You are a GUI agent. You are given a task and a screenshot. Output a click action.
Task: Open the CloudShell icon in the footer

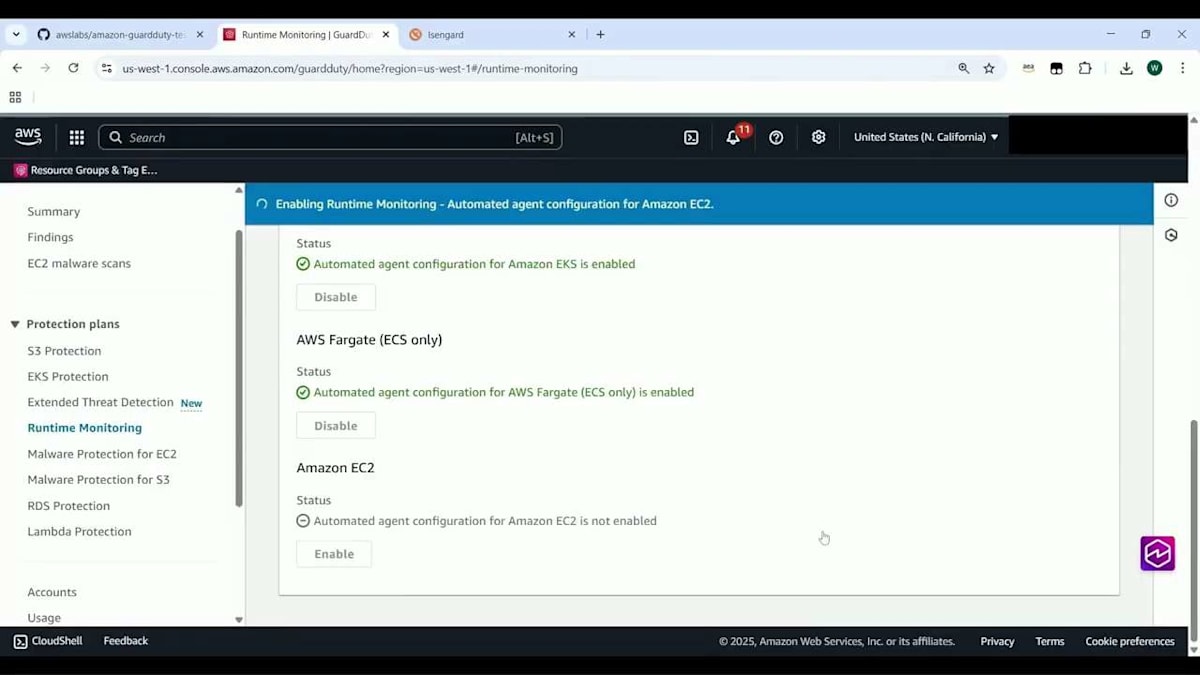pos(20,641)
